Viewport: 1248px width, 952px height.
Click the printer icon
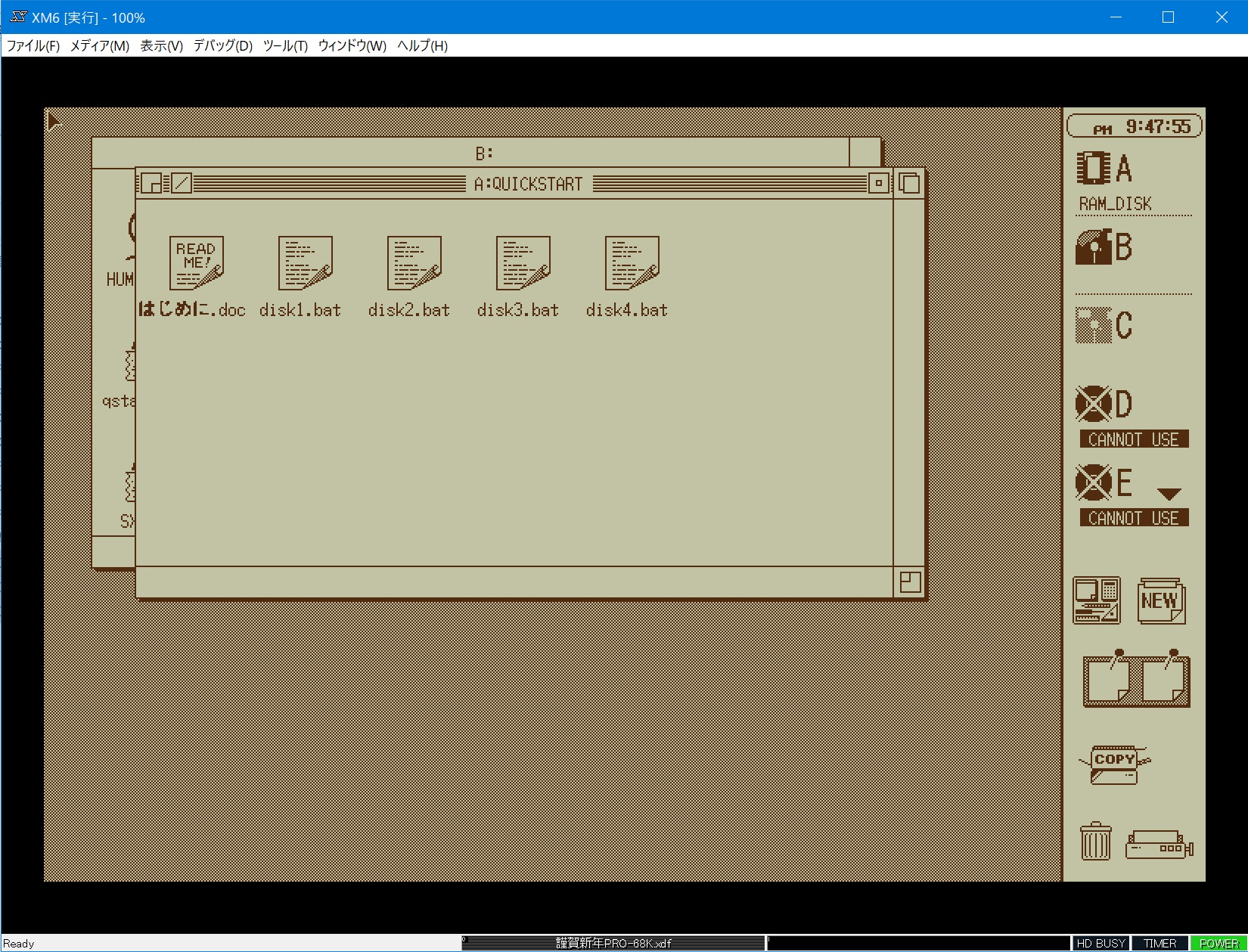click(x=1159, y=845)
